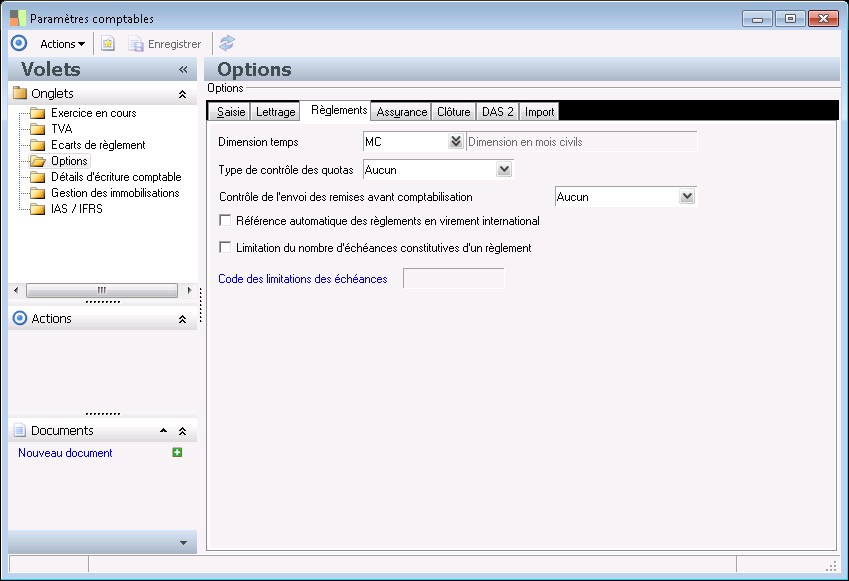Screen dimensions: 849x581
Task: Click the Nouveau document link
Action: pyautogui.click(x=65, y=453)
